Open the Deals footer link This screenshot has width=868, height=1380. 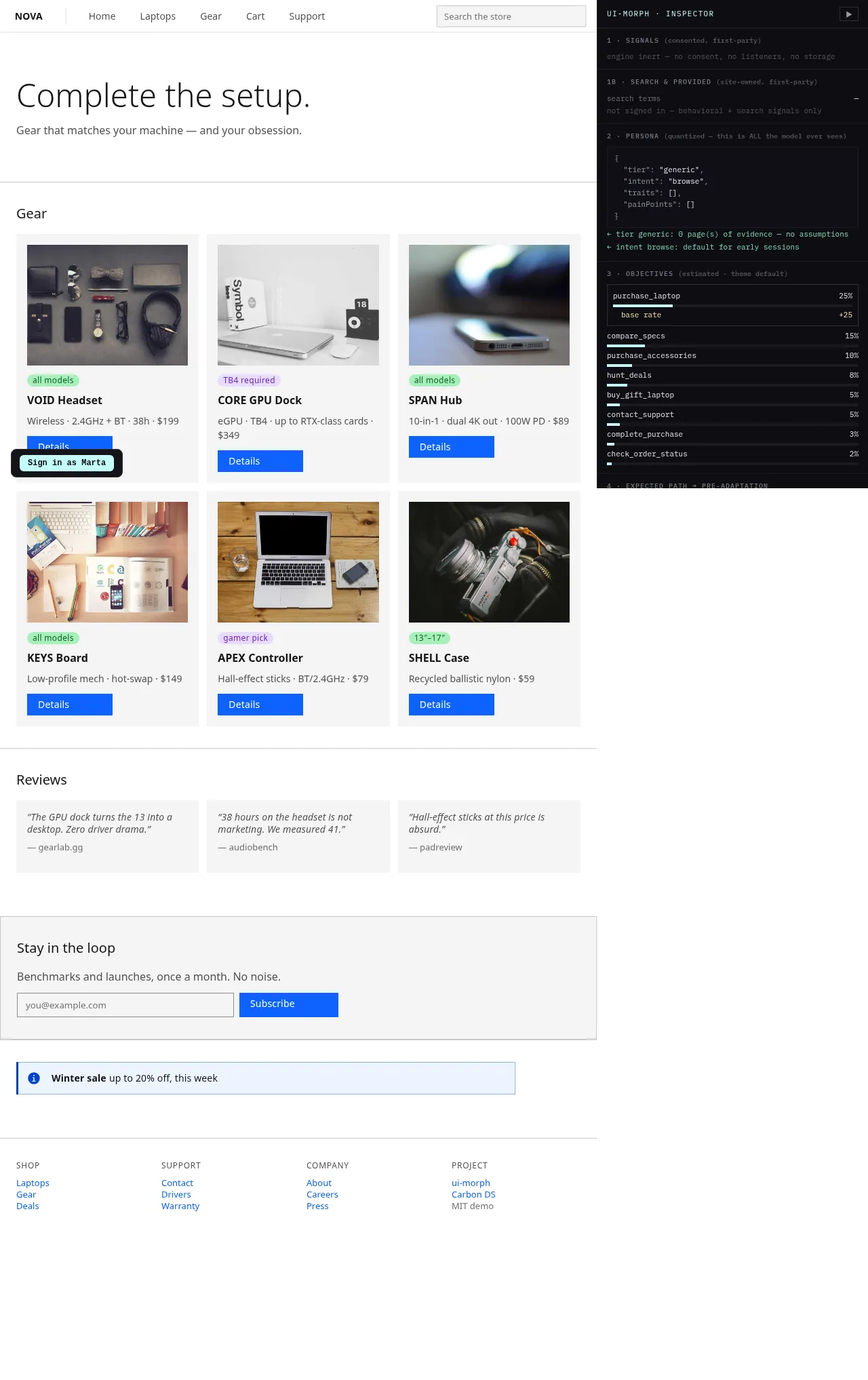click(28, 1206)
